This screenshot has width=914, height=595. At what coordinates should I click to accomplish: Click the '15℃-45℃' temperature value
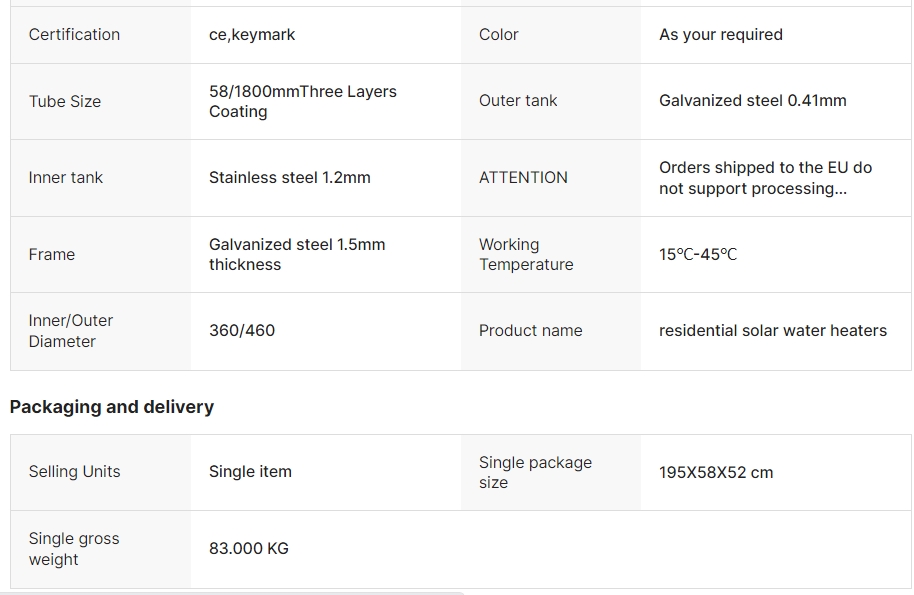(698, 255)
